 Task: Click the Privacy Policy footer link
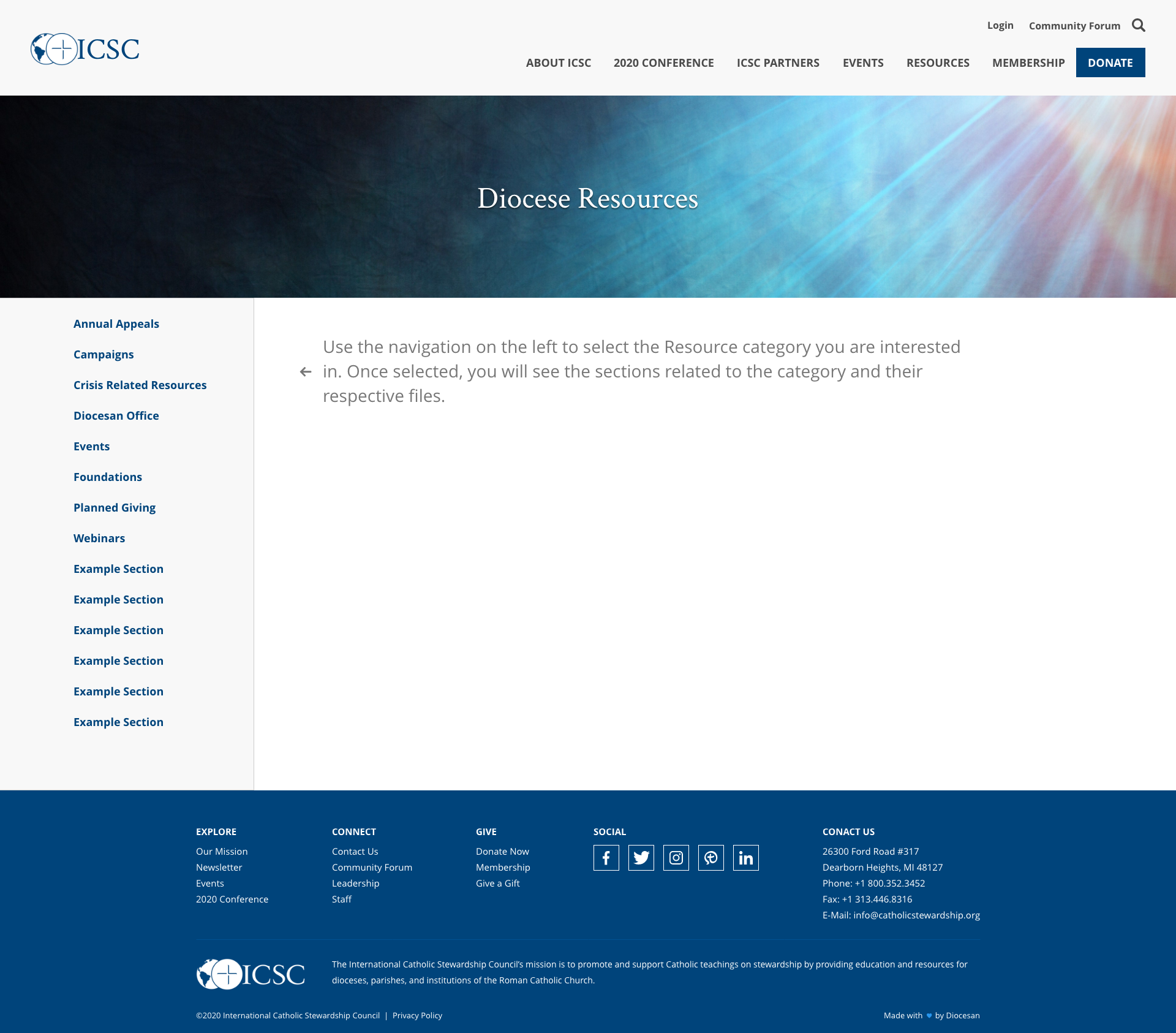pyautogui.click(x=417, y=1015)
